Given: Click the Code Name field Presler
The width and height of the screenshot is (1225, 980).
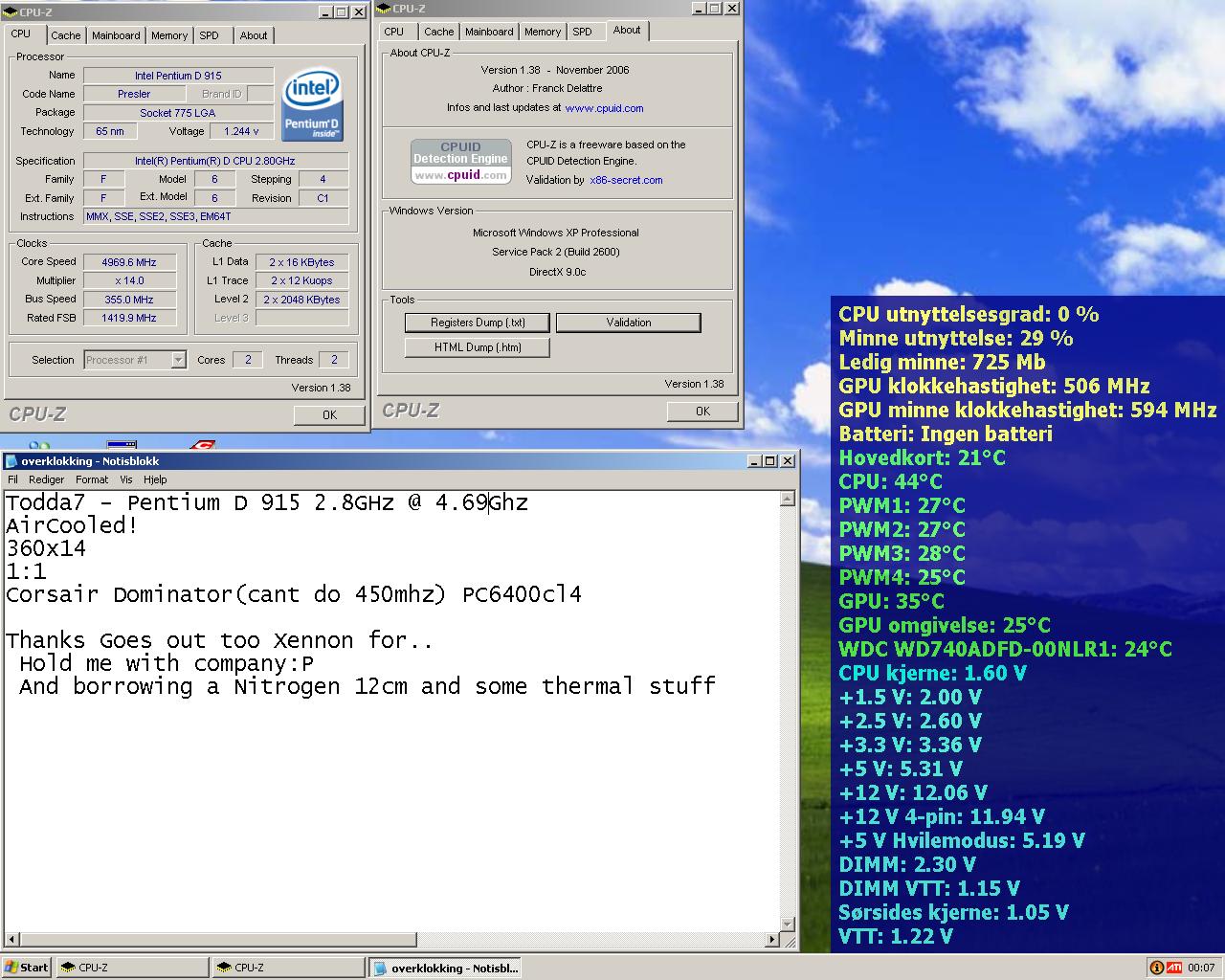Looking at the screenshot, I should click(134, 94).
